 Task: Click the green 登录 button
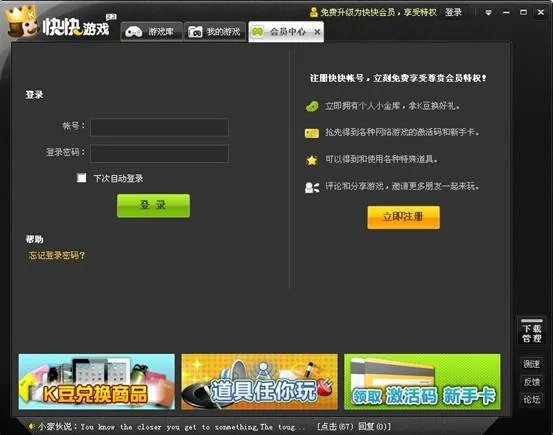[153, 205]
